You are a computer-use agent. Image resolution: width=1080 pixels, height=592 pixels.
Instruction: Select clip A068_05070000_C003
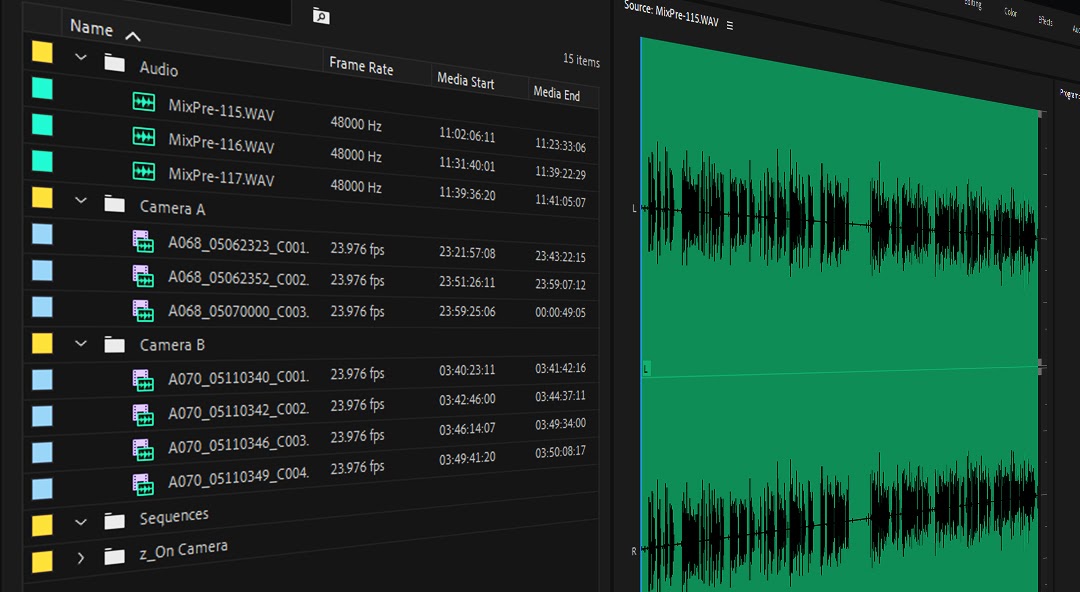(x=238, y=311)
